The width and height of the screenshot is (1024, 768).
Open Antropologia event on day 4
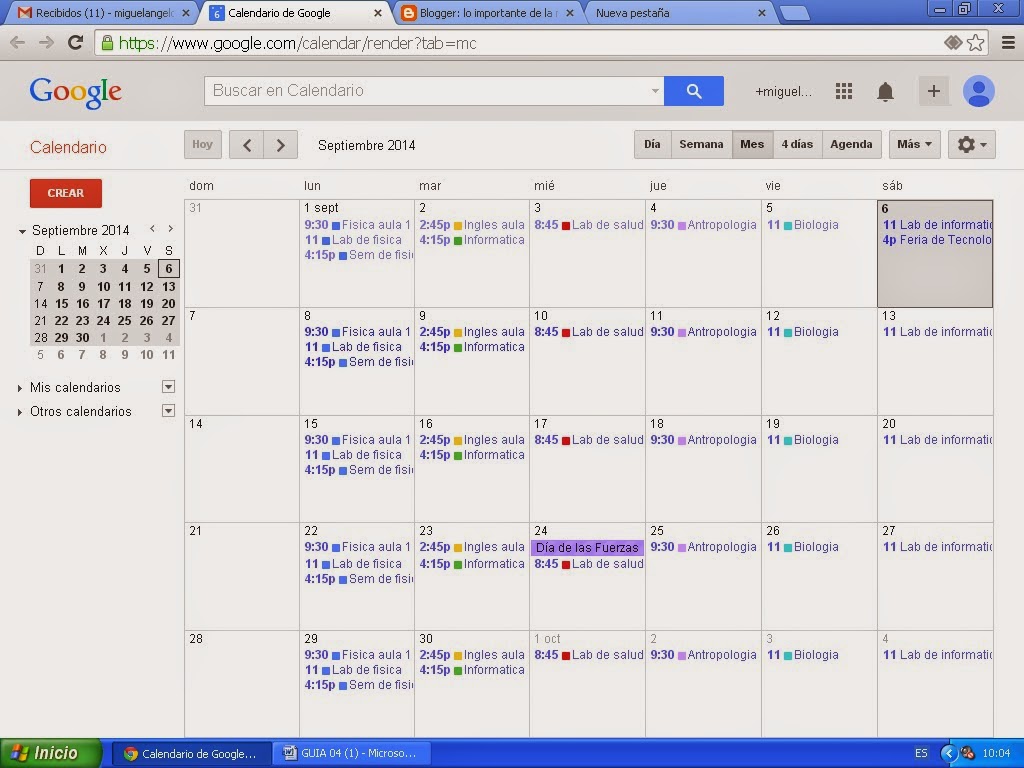tap(703, 225)
